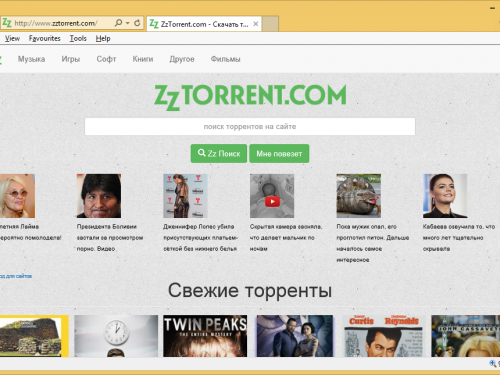Open headline Скрытая камера засняла
The height and width of the screenshot is (375, 500).
coord(286,238)
